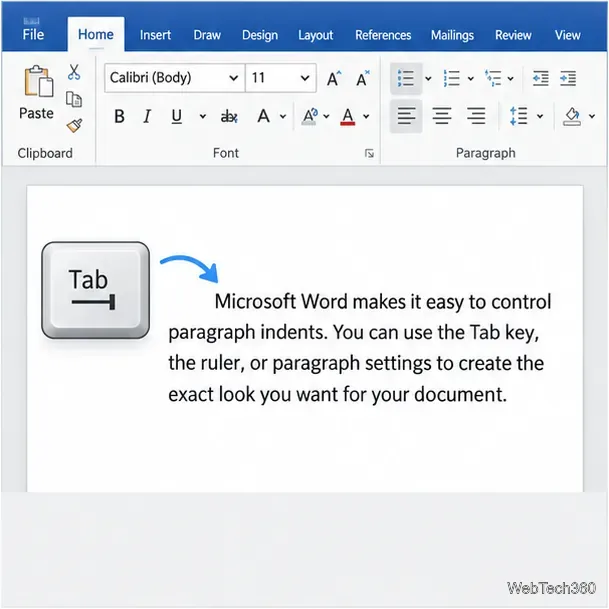Select the Format Painter brush
The image size is (609, 609).
click(74, 125)
